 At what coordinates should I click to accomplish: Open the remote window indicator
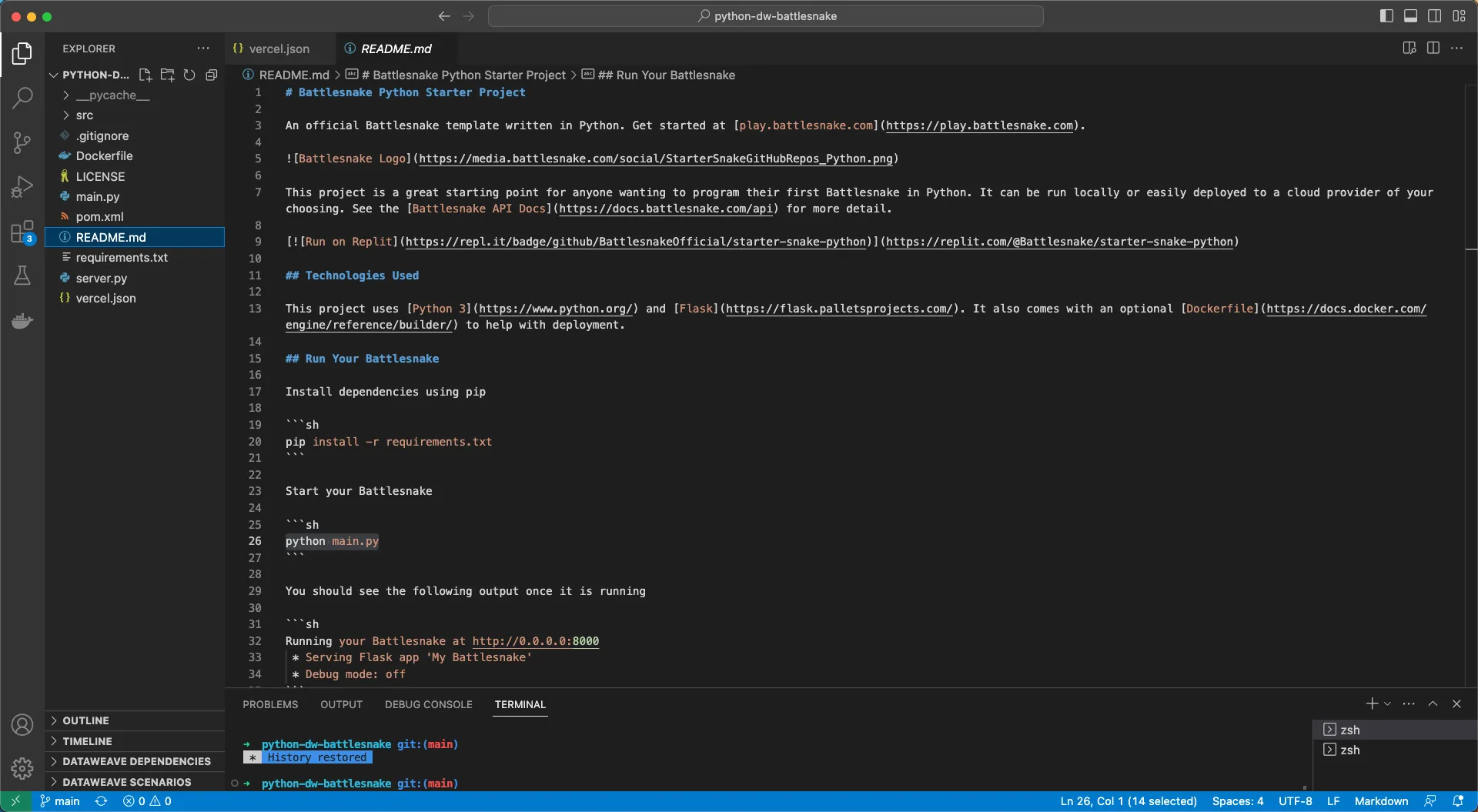click(x=15, y=801)
